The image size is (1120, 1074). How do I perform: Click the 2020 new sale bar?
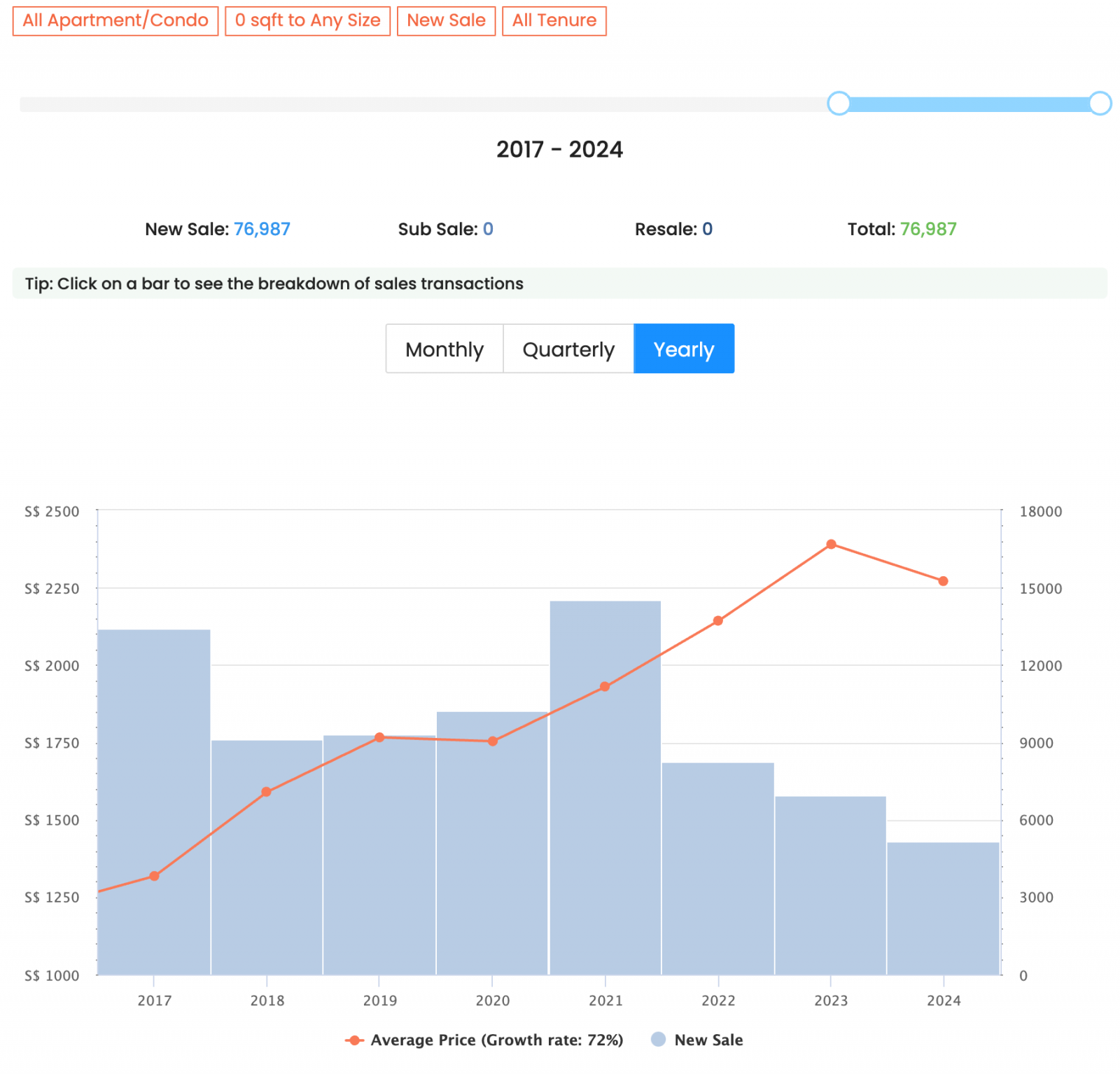[492, 843]
